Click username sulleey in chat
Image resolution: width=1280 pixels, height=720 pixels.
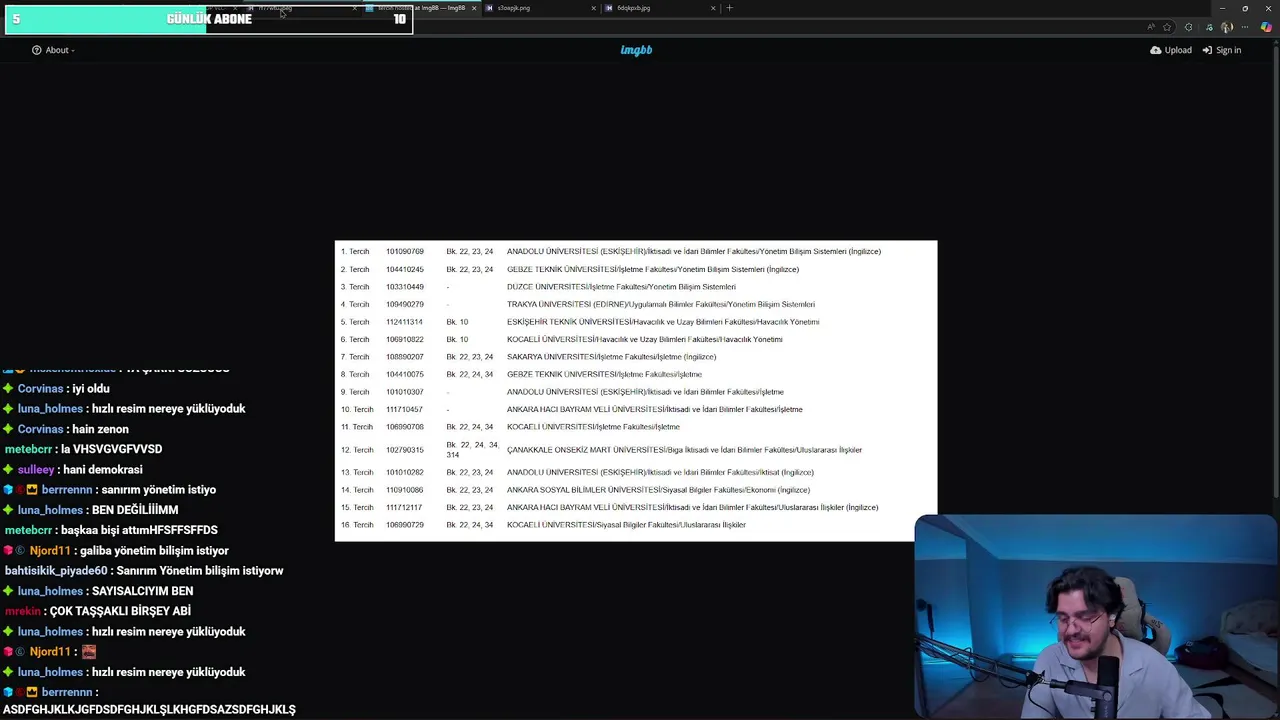[36, 469]
